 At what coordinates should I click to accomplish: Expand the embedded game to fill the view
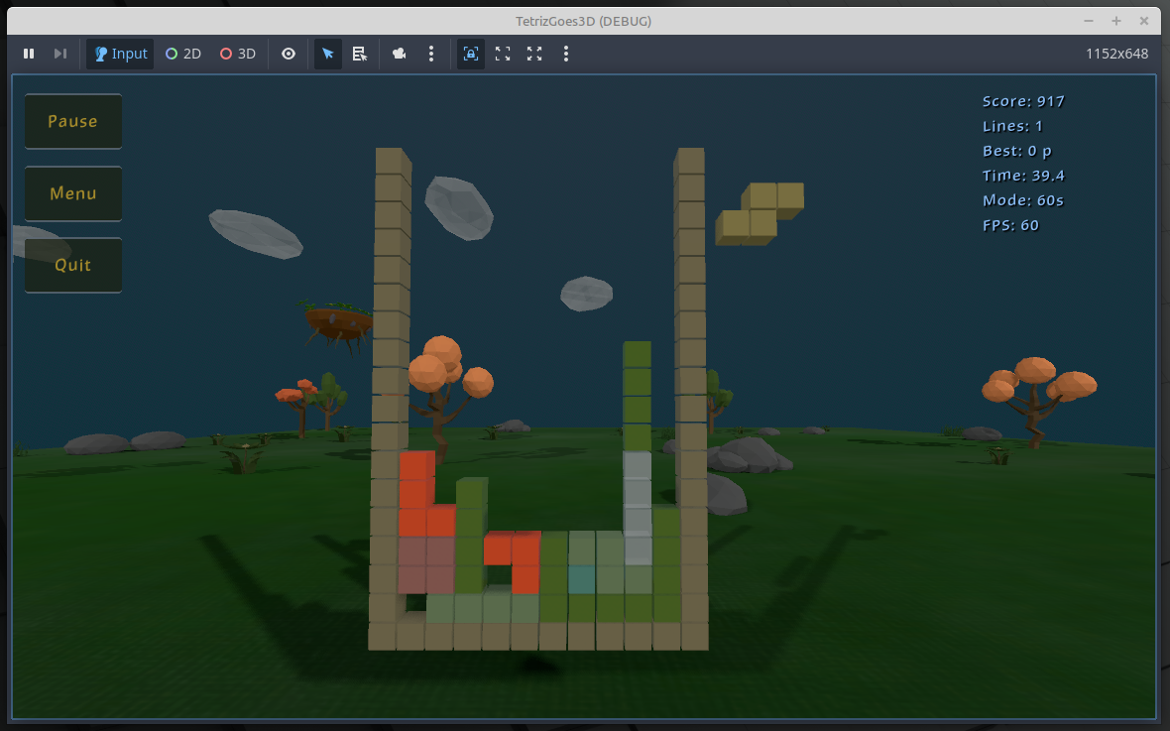point(502,53)
